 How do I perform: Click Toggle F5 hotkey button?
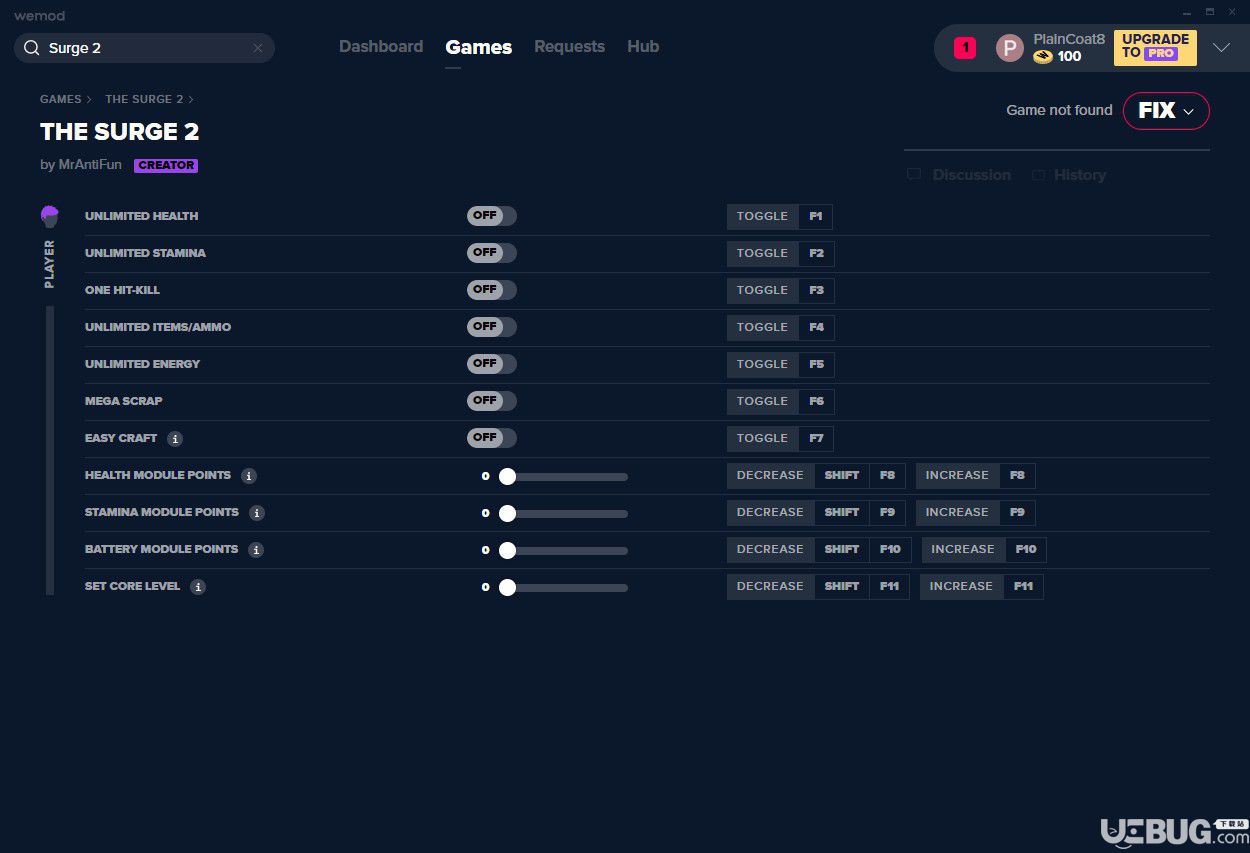click(781, 364)
